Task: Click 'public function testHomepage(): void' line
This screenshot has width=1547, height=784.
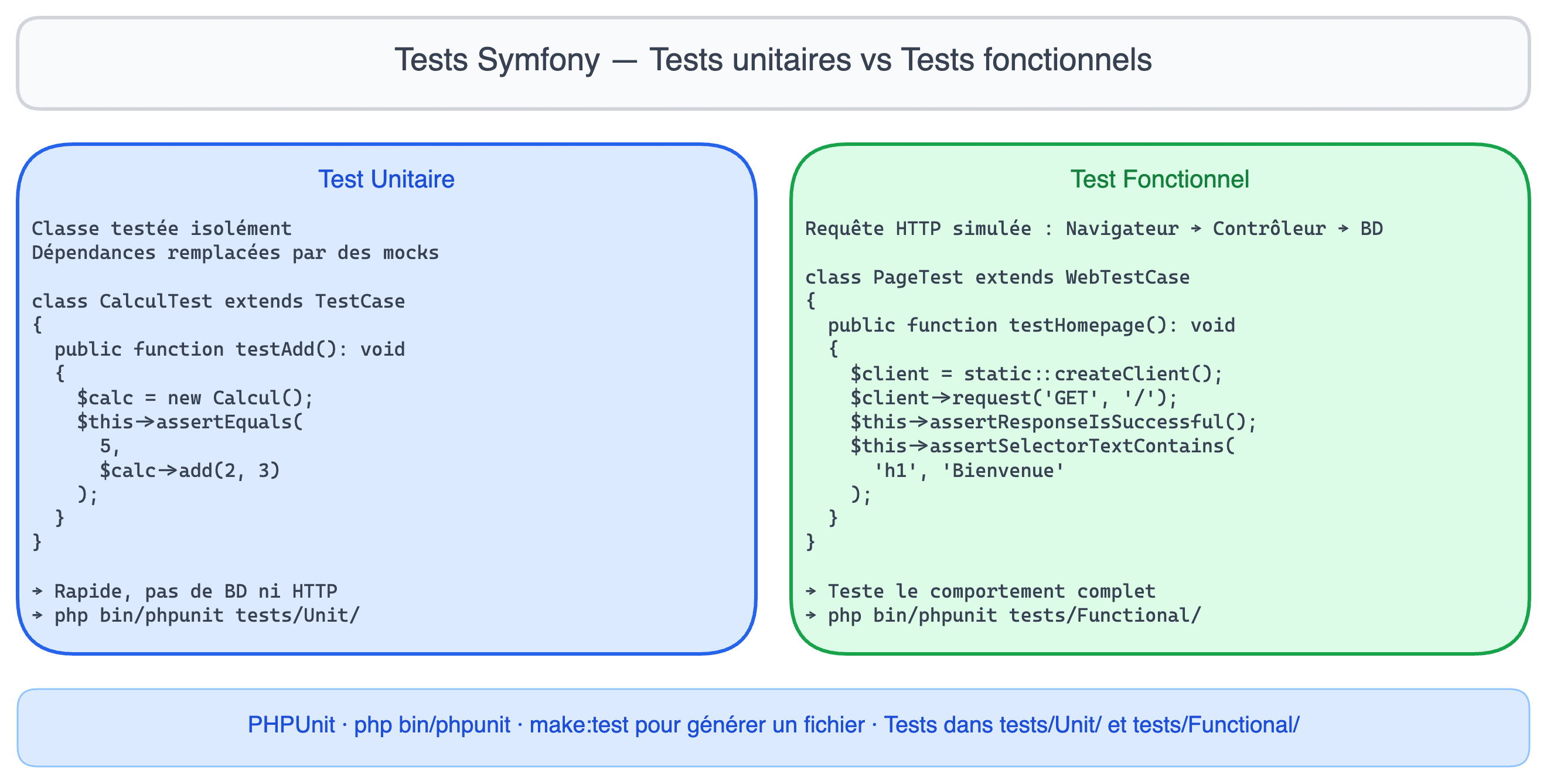Action: tap(1031, 325)
